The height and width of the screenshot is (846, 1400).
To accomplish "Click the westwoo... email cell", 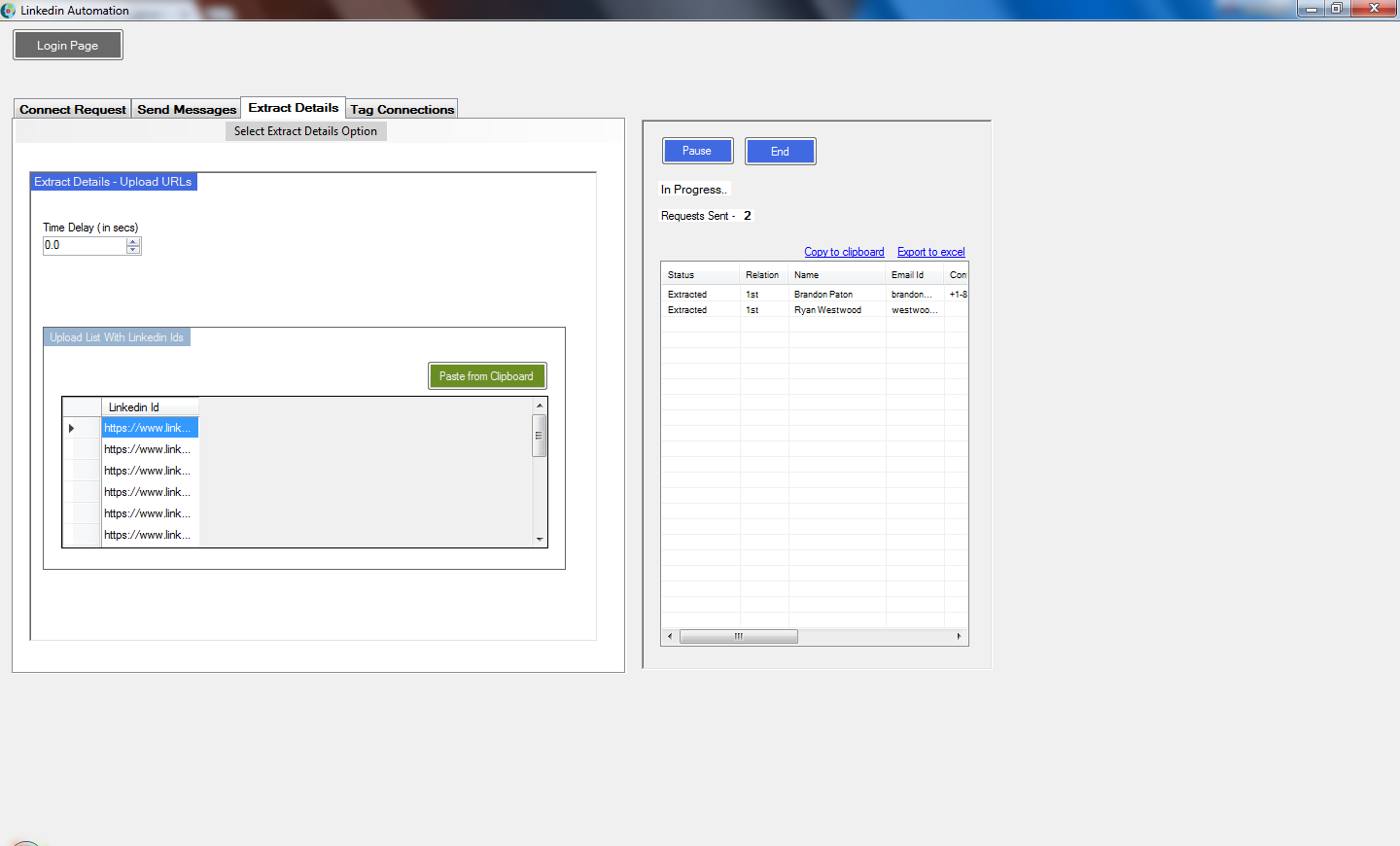I will [x=915, y=310].
